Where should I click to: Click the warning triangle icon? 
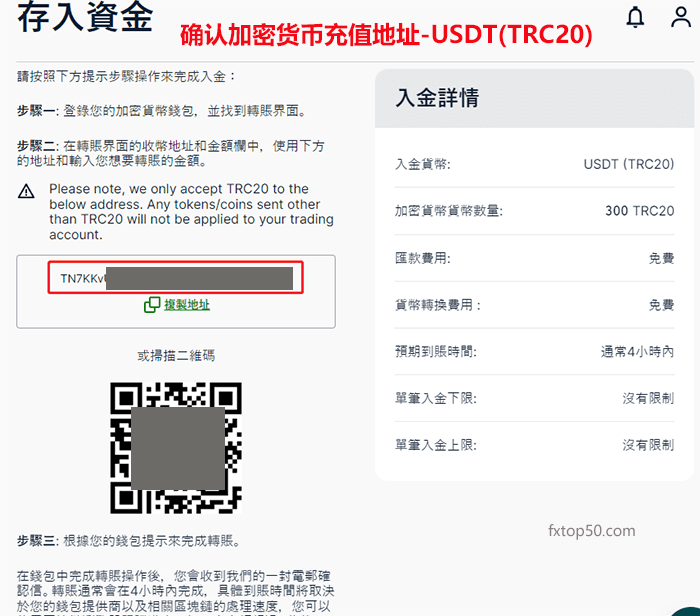[26, 191]
